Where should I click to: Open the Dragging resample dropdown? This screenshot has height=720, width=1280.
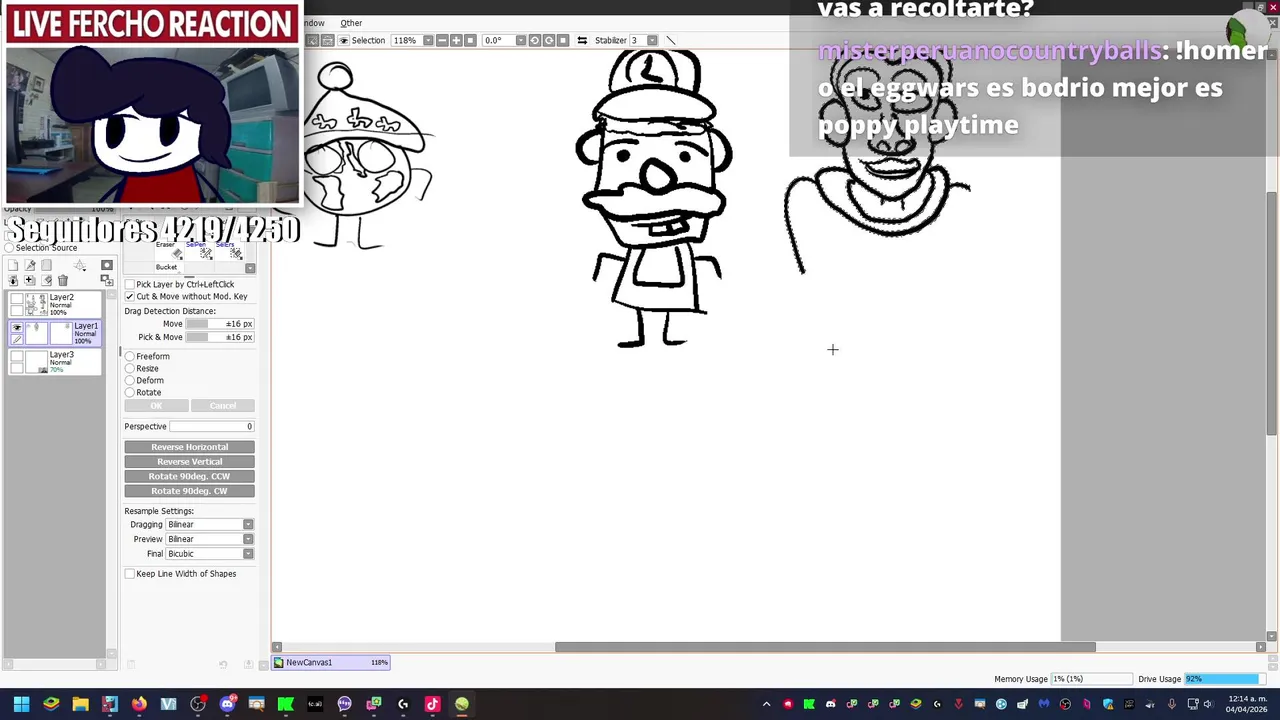(248, 524)
